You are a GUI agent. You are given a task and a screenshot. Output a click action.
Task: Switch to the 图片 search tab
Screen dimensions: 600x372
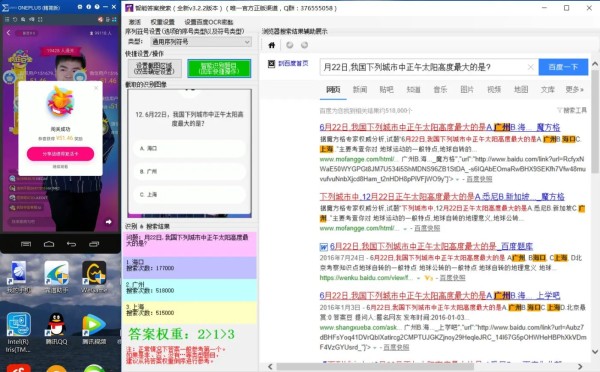point(467,90)
